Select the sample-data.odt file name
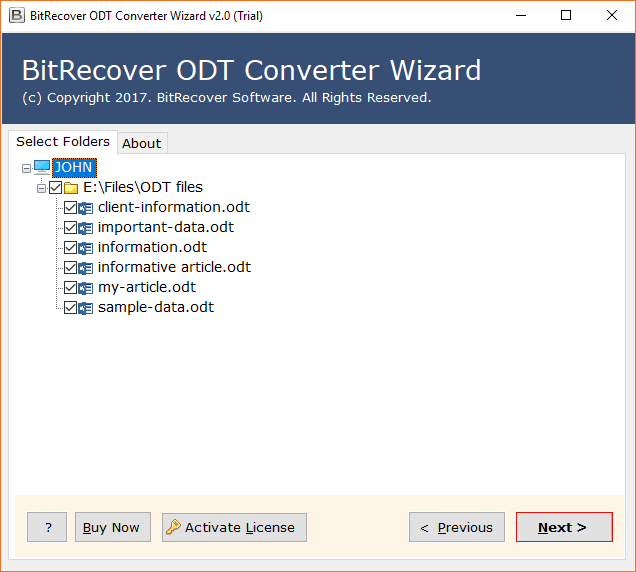636x572 pixels. point(156,308)
